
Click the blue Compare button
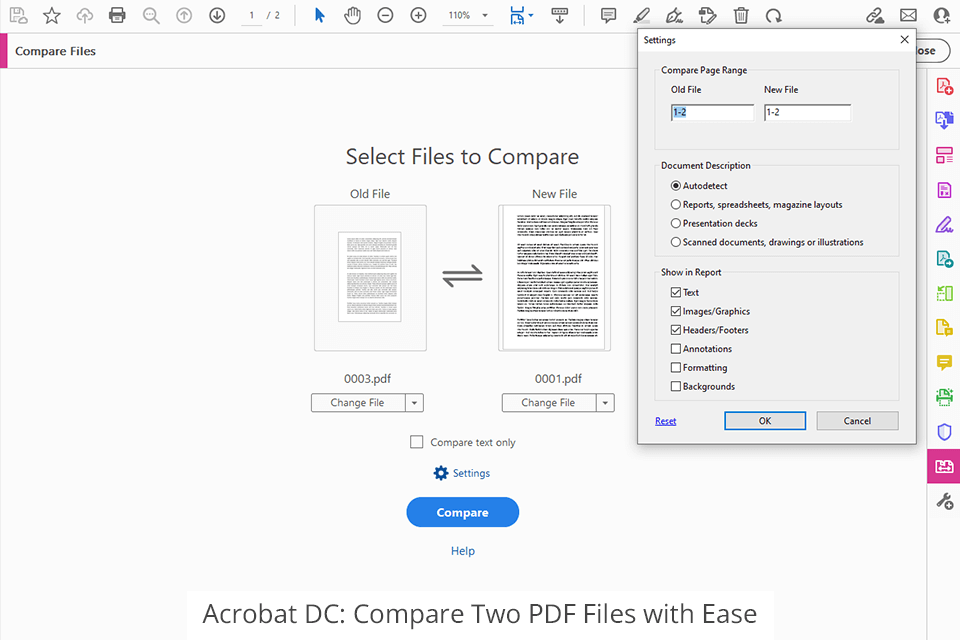tap(463, 512)
